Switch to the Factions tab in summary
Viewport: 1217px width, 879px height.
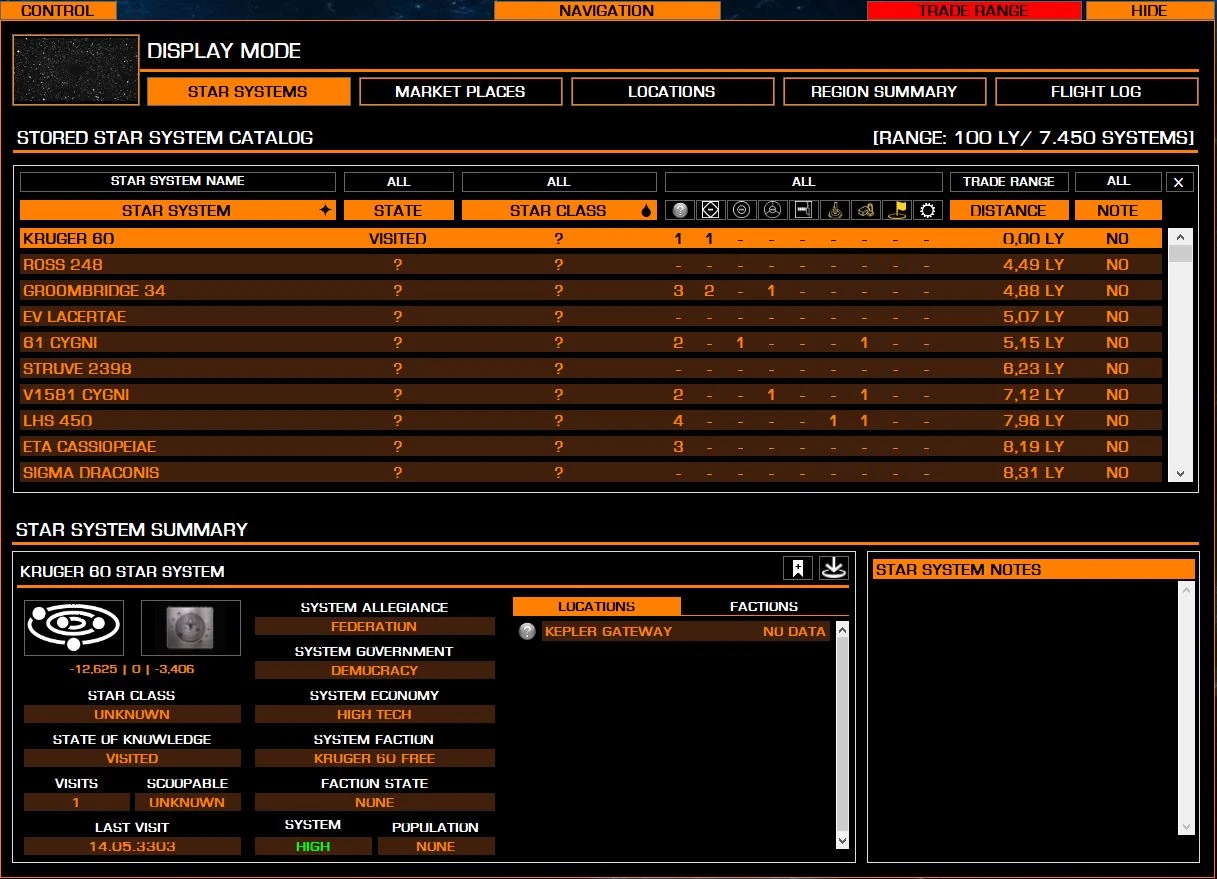[764, 606]
